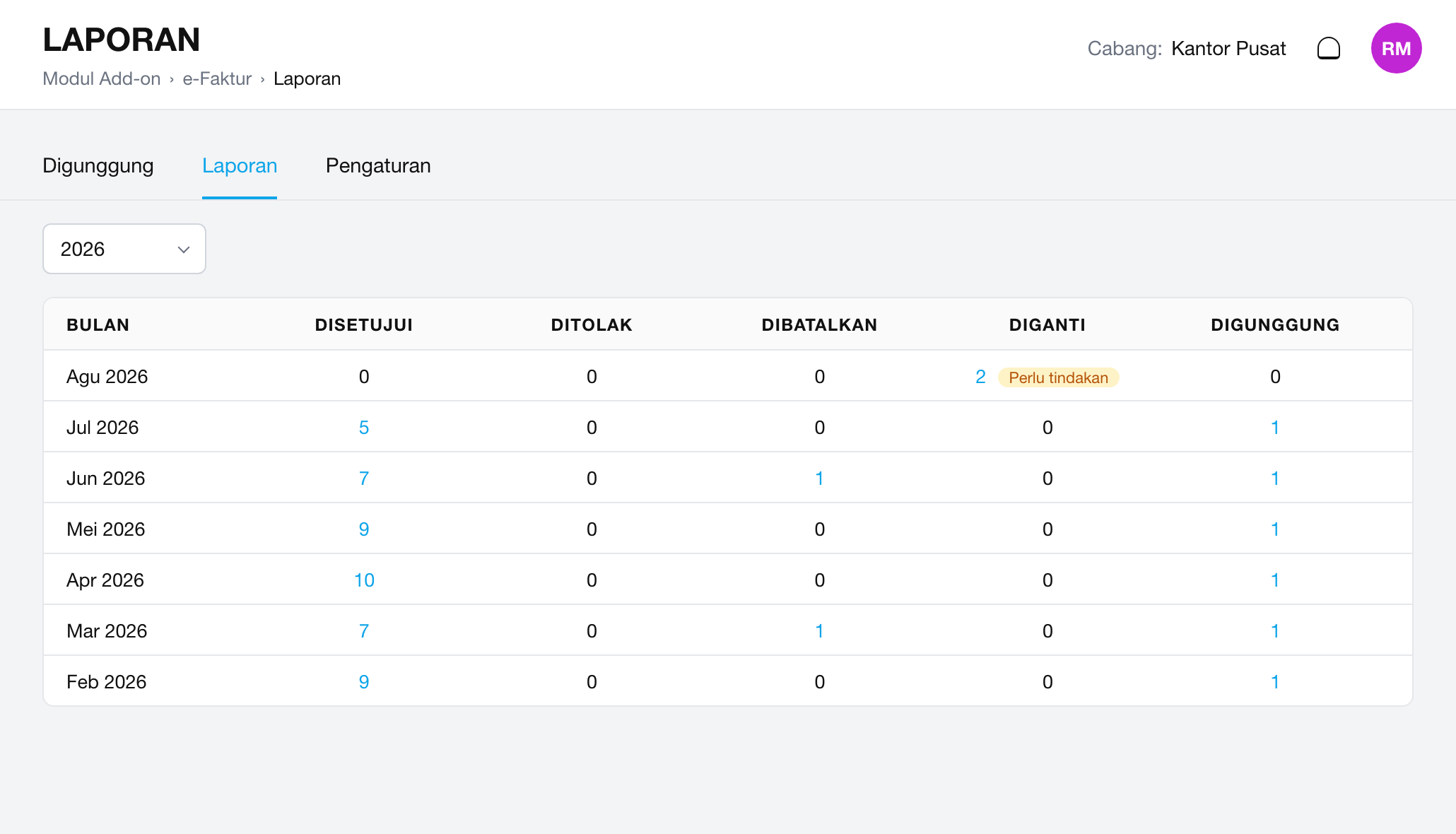Open Jul 2026 Digunggung count 1

(1275, 428)
